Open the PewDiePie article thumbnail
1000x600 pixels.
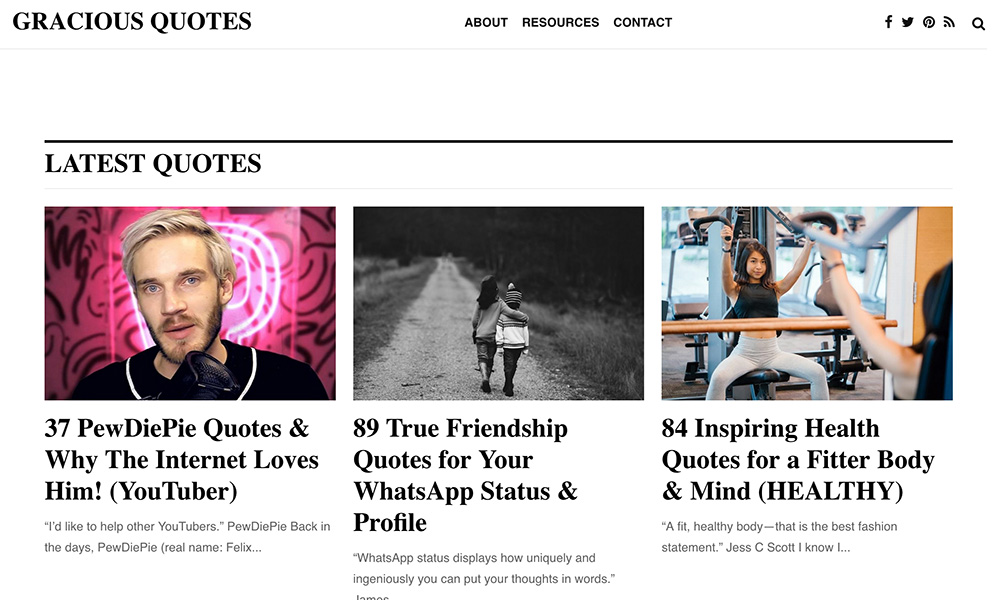[190, 303]
